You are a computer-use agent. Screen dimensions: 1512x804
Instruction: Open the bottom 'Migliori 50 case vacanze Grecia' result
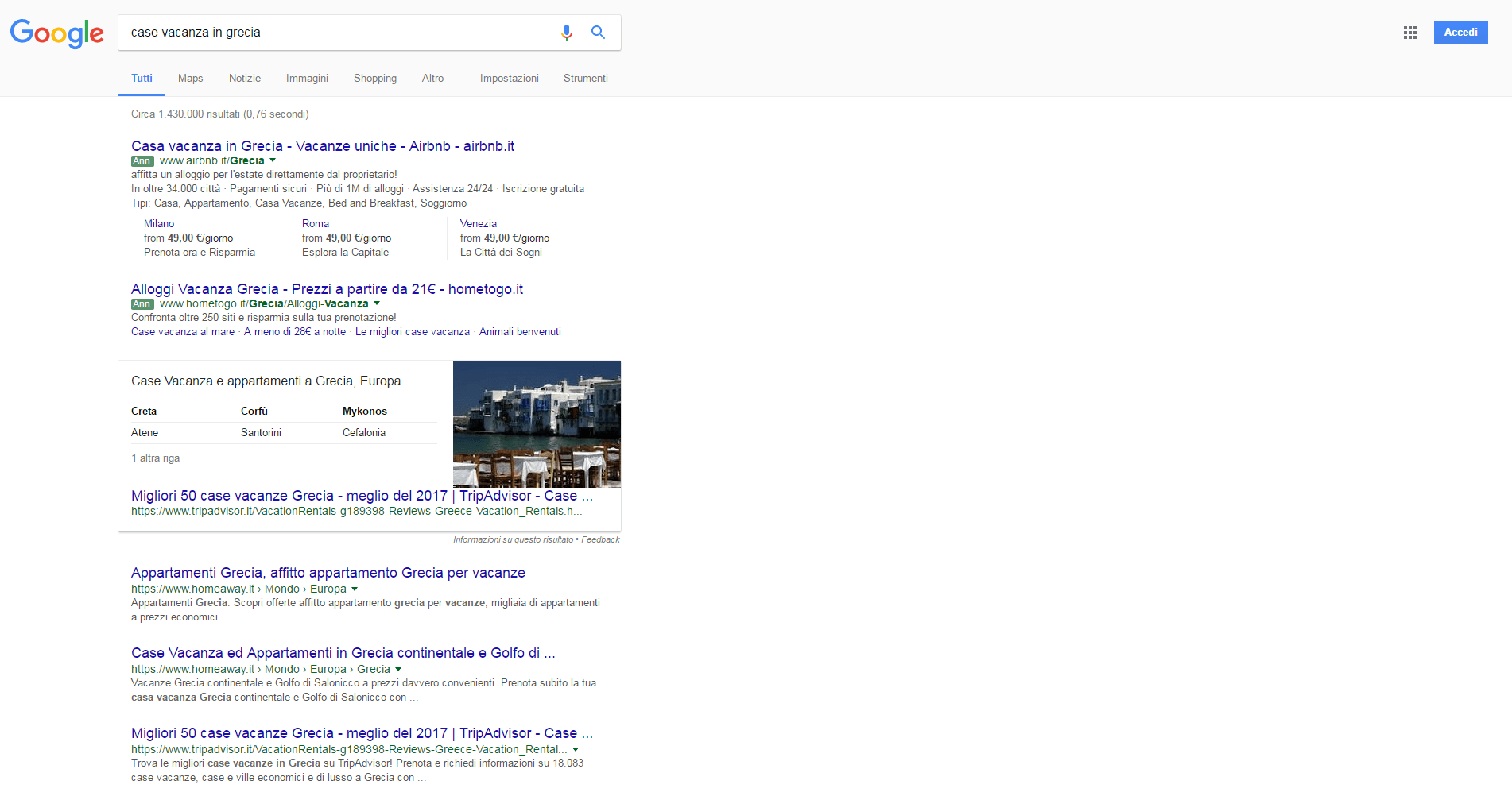pos(362,733)
